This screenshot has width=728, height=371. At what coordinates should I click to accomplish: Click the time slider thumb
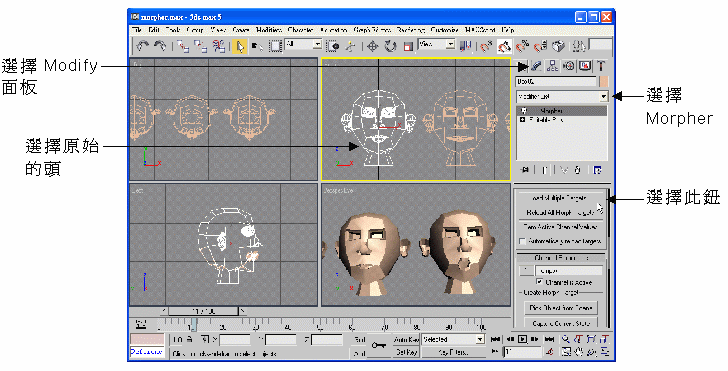204,311
